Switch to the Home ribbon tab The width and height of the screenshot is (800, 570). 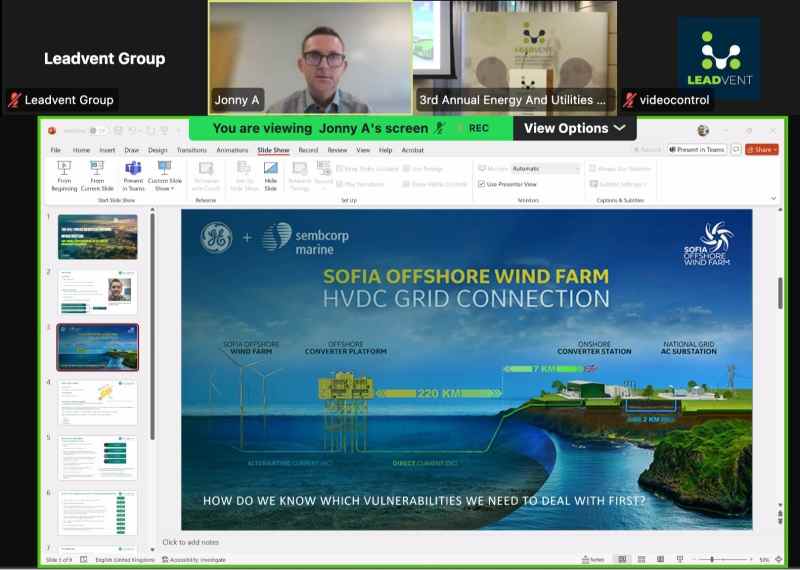(x=81, y=150)
